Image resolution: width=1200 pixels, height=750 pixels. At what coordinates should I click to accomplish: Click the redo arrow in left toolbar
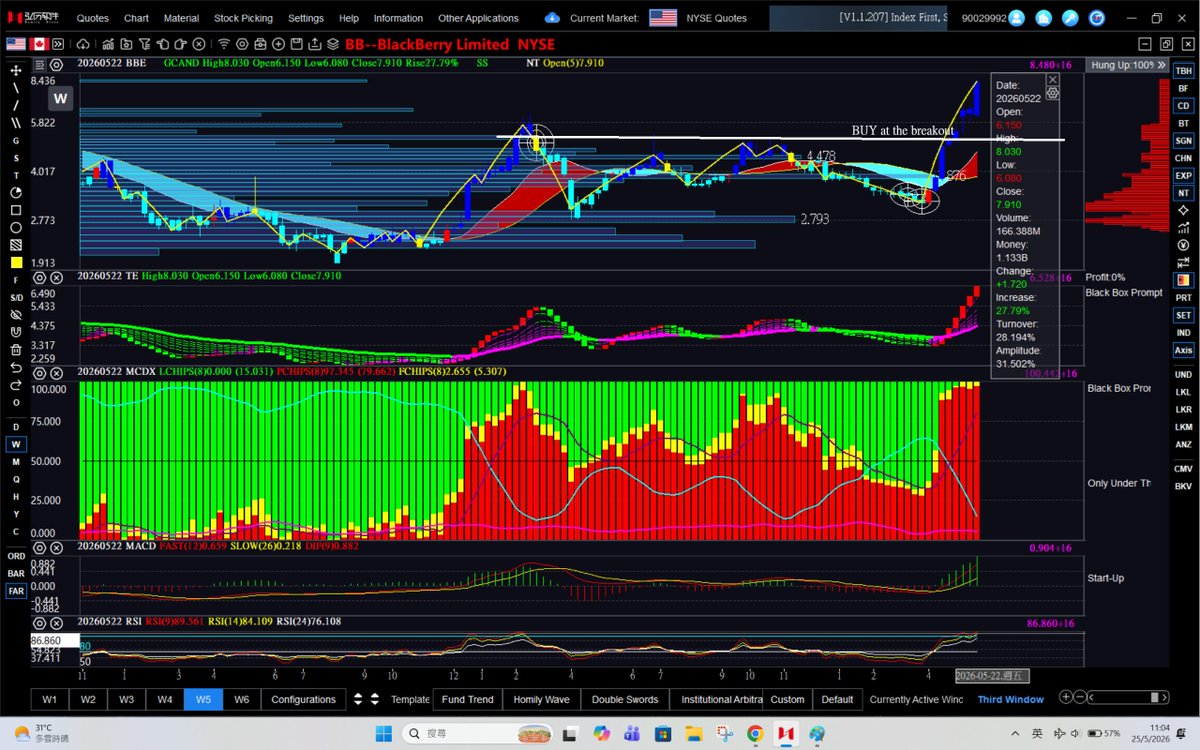tap(16, 384)
